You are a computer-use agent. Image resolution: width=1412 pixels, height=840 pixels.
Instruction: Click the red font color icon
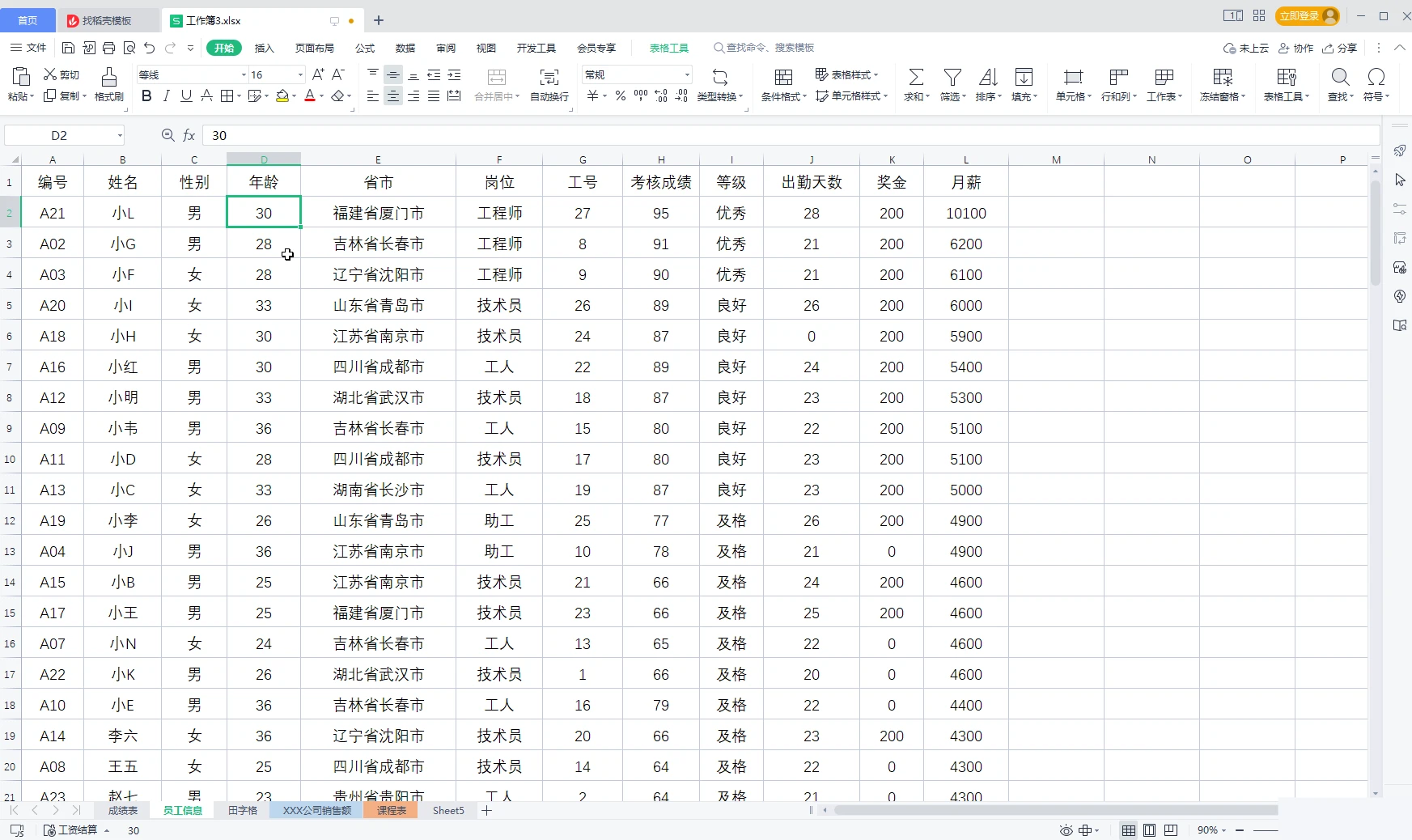[x=310, y=96]
